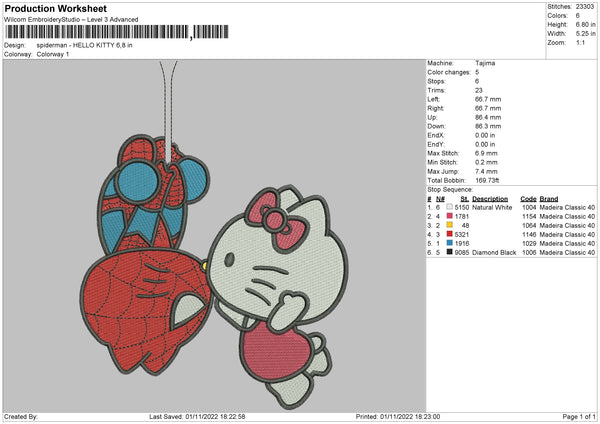Click the Natural White color swatch
This screenshot has height=424, width=600.
(x=452, y=207)
